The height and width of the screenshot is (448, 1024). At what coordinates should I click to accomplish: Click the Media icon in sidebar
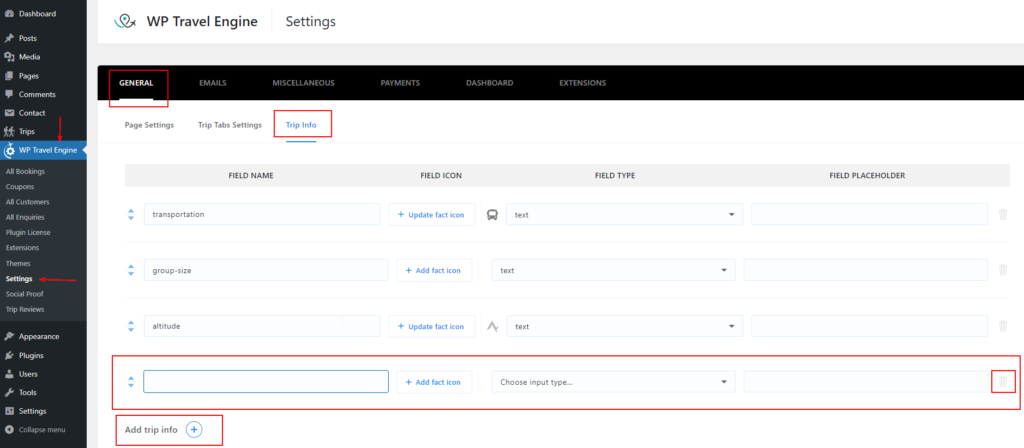click(9, 57)
